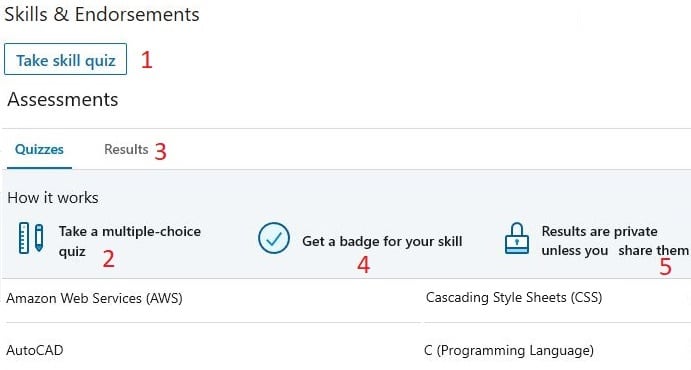The image size is (691, 370).
Task: Click the Take skill quiz button
Action: (x=66, y=59)
